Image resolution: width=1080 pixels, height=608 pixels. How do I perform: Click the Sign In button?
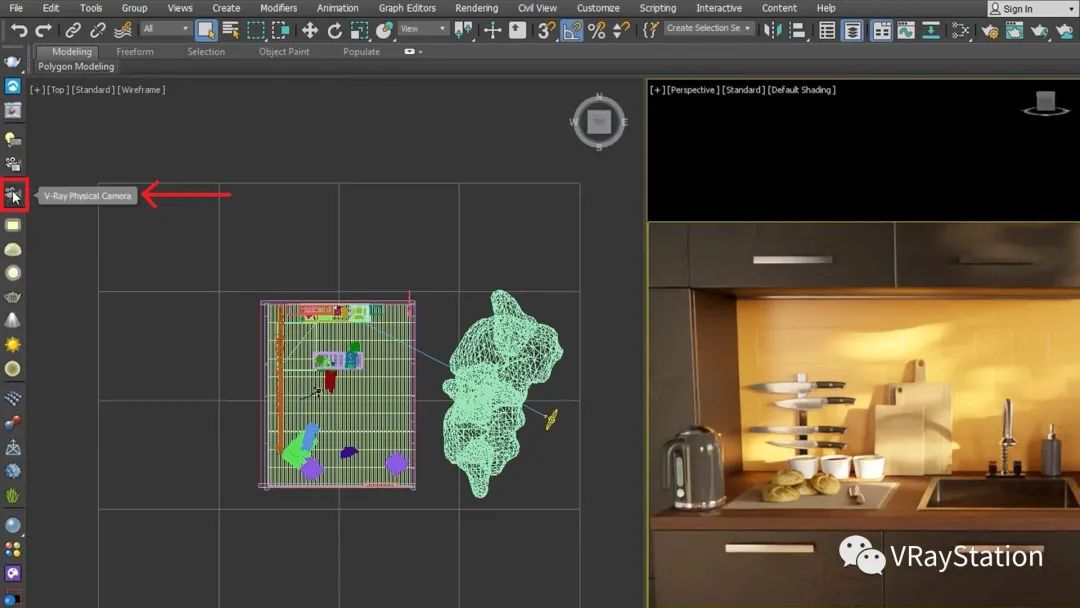tap(1018, 9)
